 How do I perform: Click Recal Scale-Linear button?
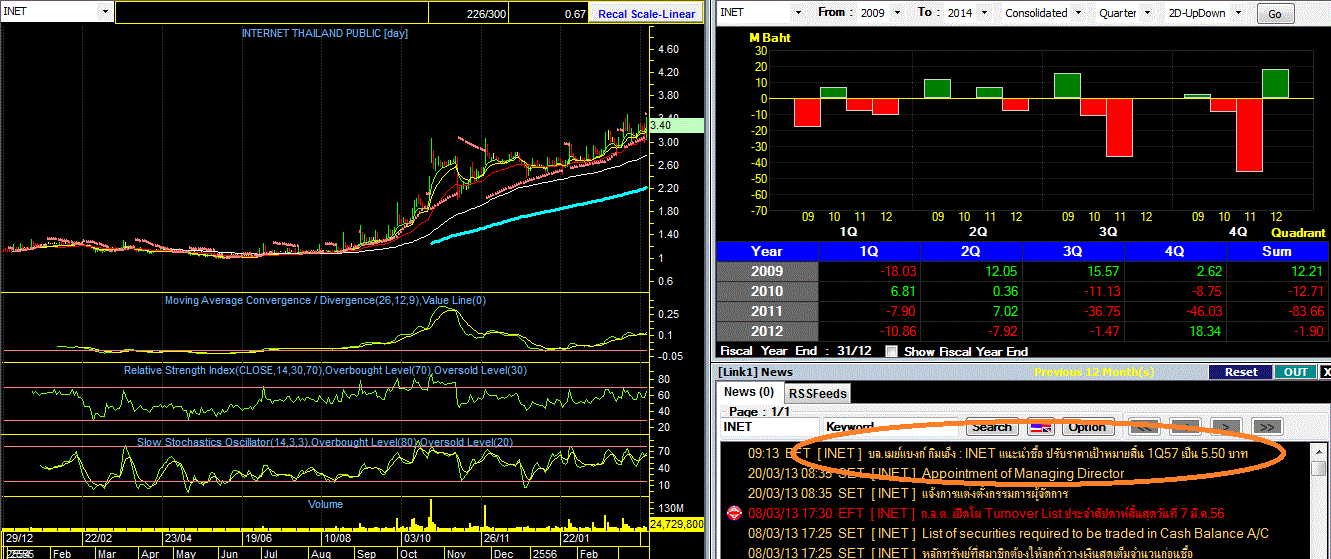click(x=646, y=14)
